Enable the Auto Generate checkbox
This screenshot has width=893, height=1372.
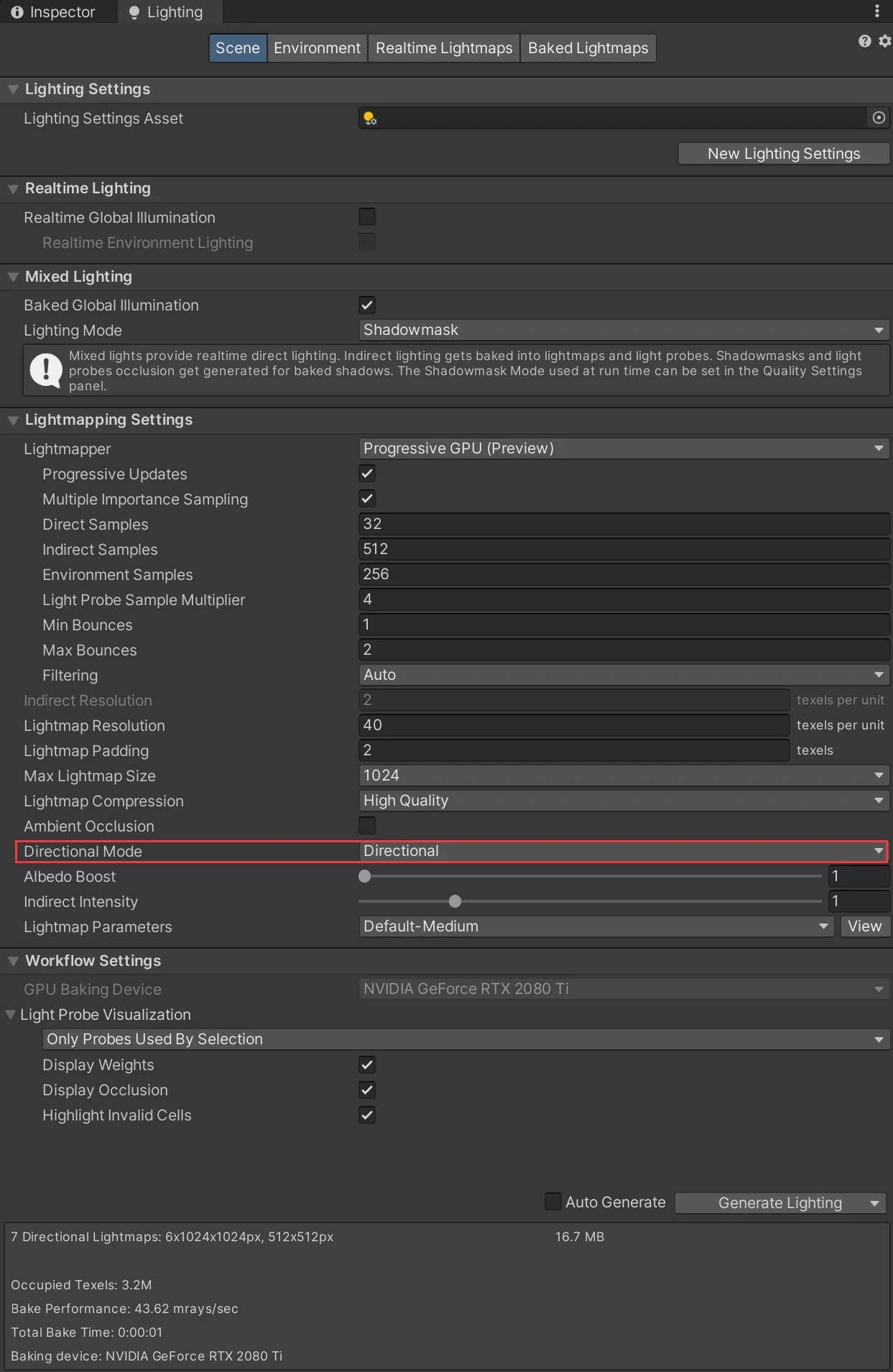552,1202
